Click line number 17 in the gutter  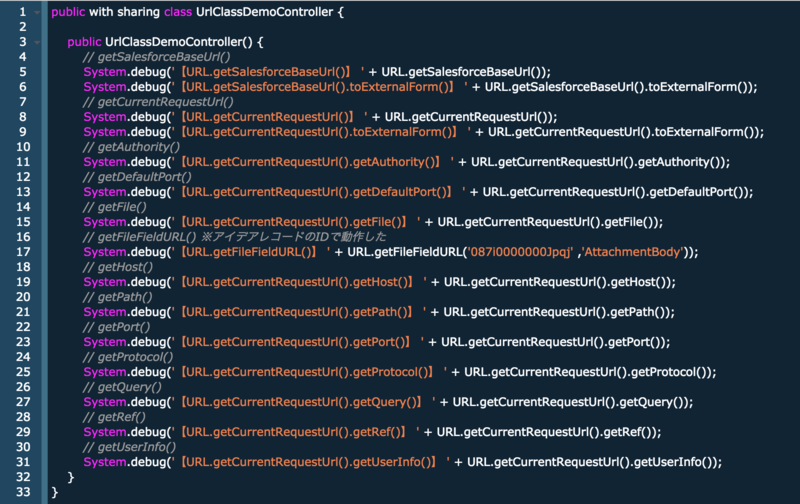point(23,252)
